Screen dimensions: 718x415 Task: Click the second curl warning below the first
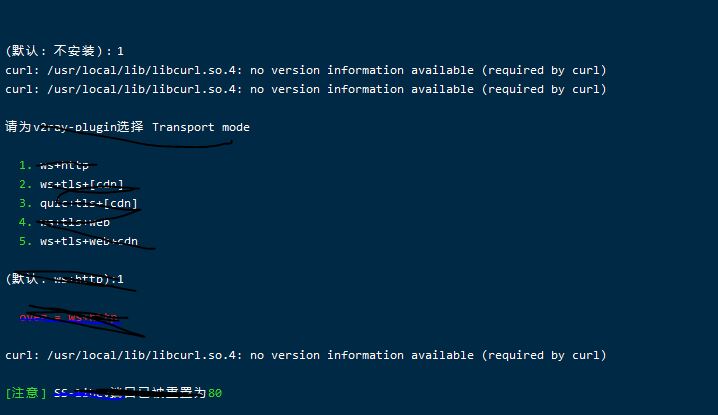click(305, 89)
